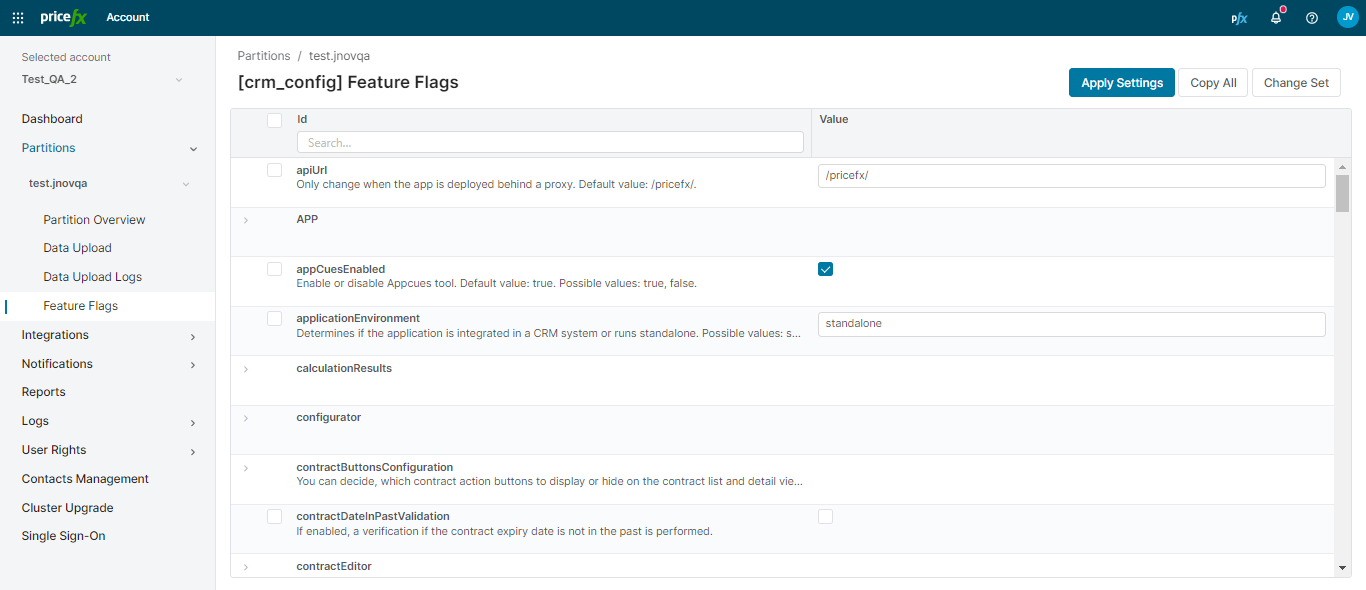Open the help question mark icon
Image resolution: width=1366 pixels, height=590 pixels.
[x=1312, y=18]
